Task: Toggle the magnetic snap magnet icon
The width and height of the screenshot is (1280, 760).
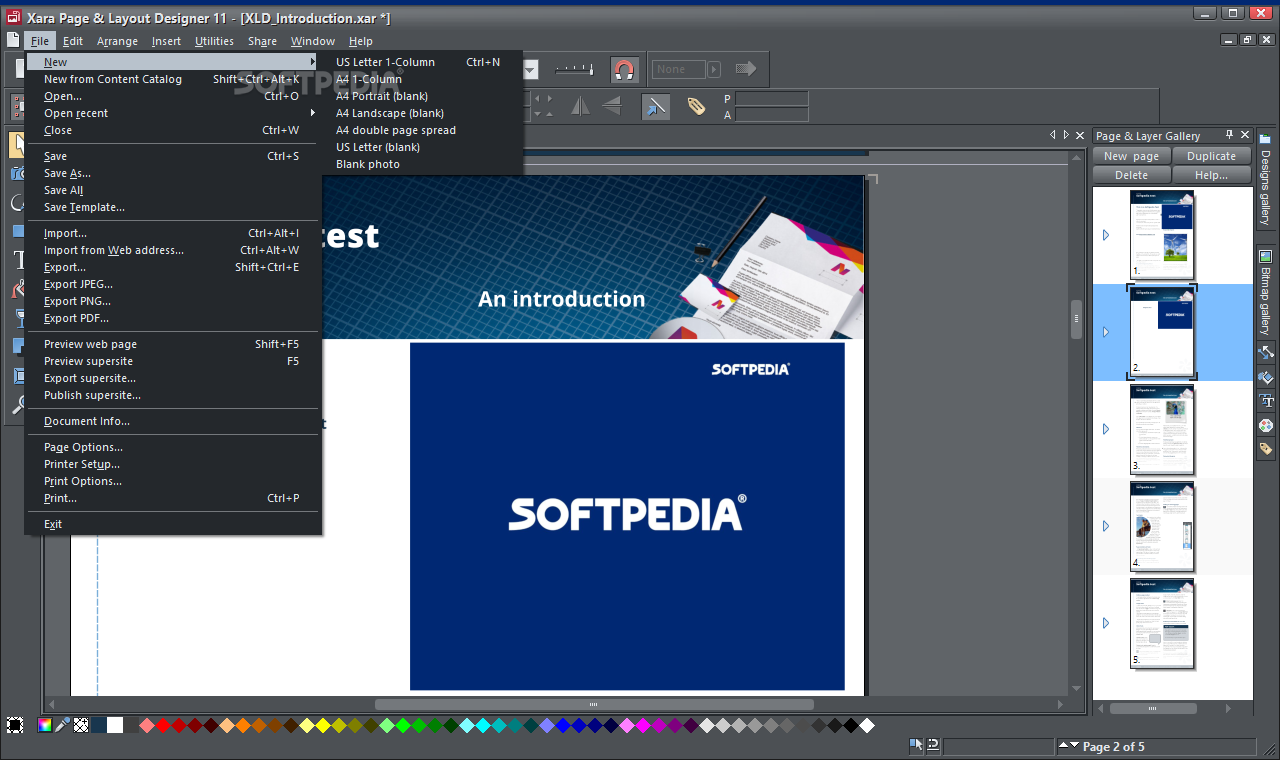Action: [624, 69]
